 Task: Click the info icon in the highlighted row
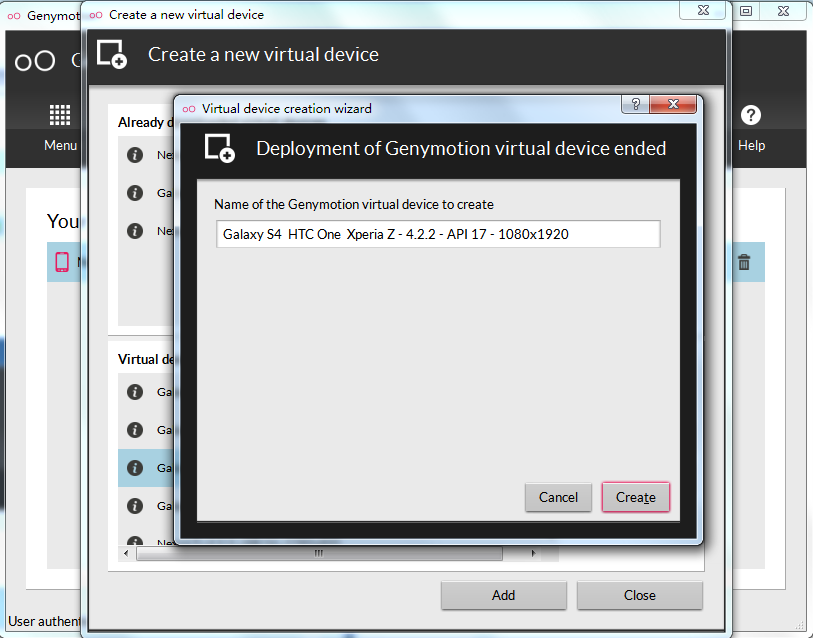coord(135,468)
